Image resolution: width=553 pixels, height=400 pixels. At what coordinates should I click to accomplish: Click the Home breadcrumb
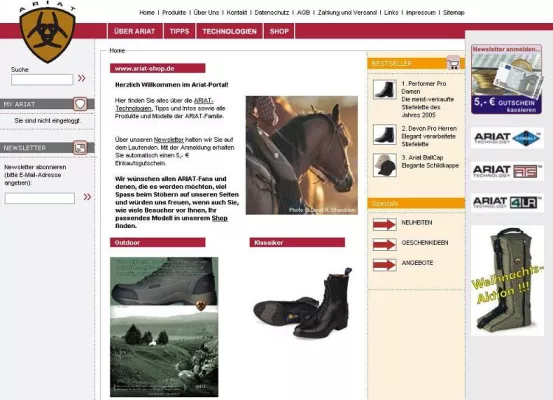pos(117,50)
